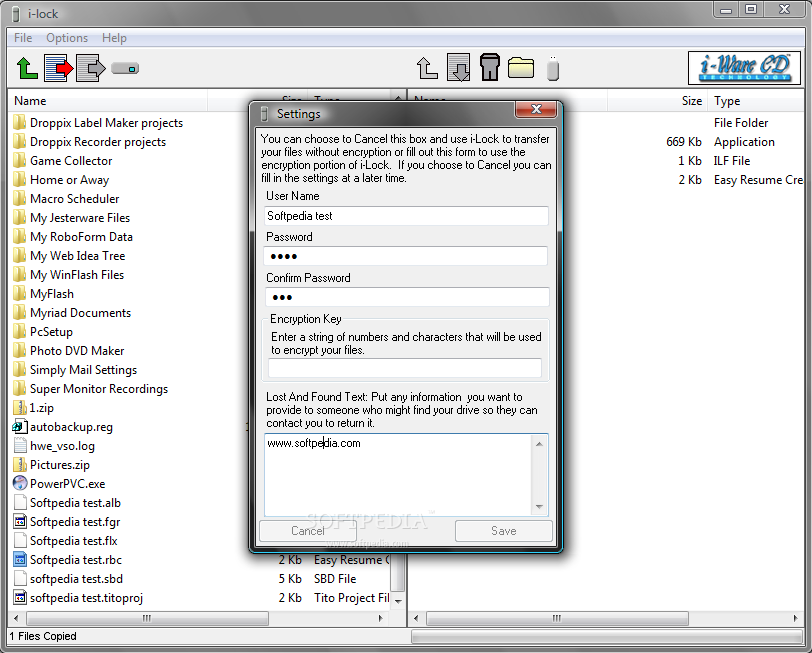Click the down arrow of Lost And Found scrollbar
The height and width of the screenshot is (653, 812).
coord(540,506)
